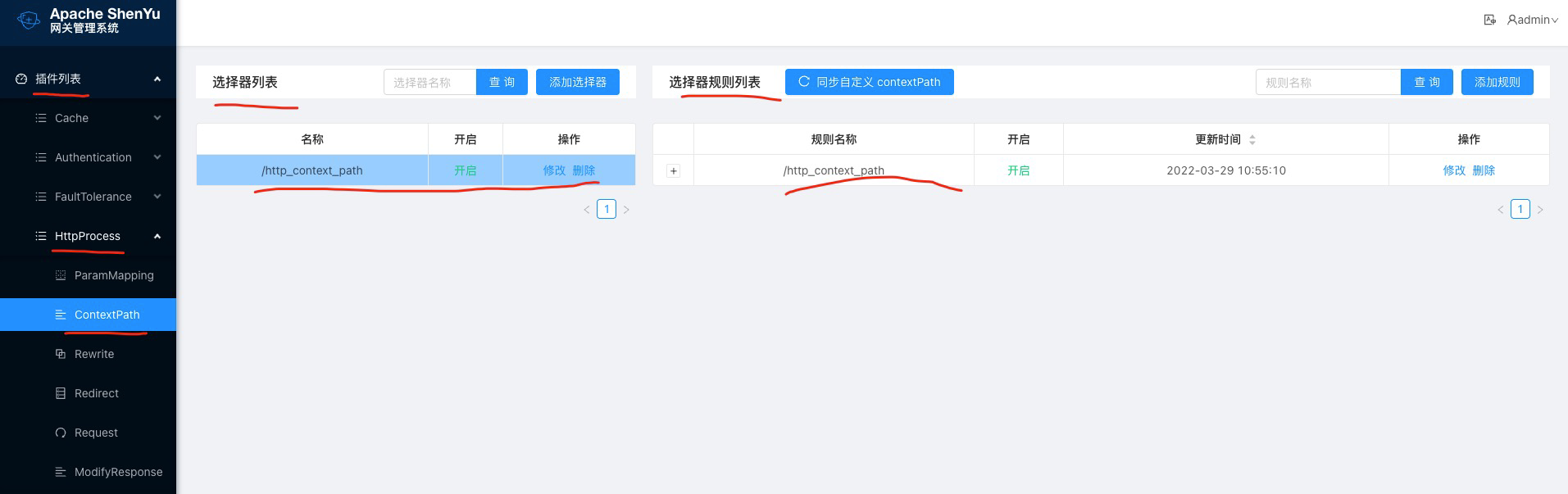Click the 添加选择器 button

tap(577, 82)
